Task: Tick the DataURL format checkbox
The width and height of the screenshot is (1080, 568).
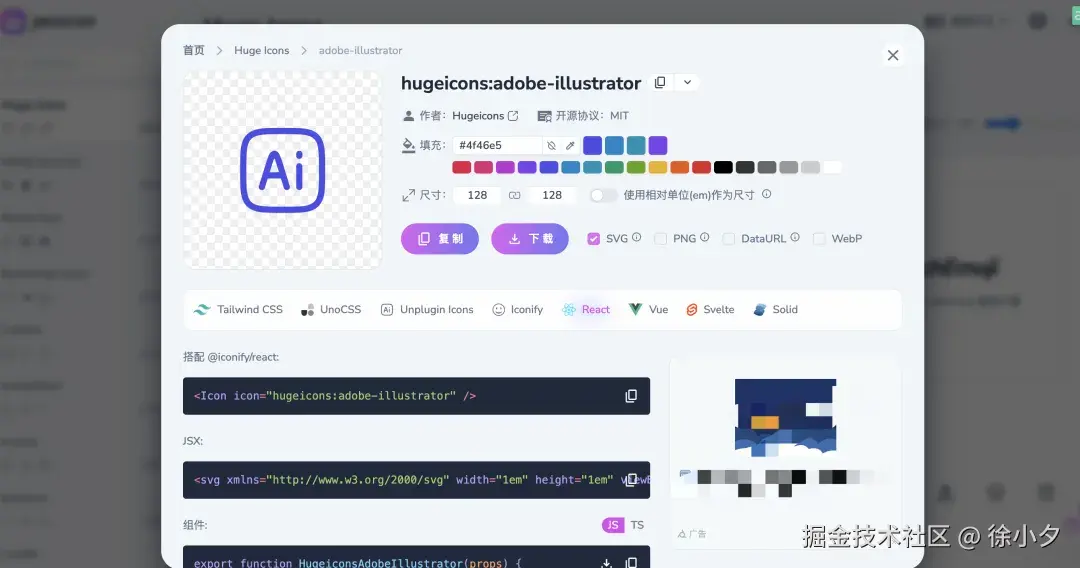Action: (x=729, y=239)
